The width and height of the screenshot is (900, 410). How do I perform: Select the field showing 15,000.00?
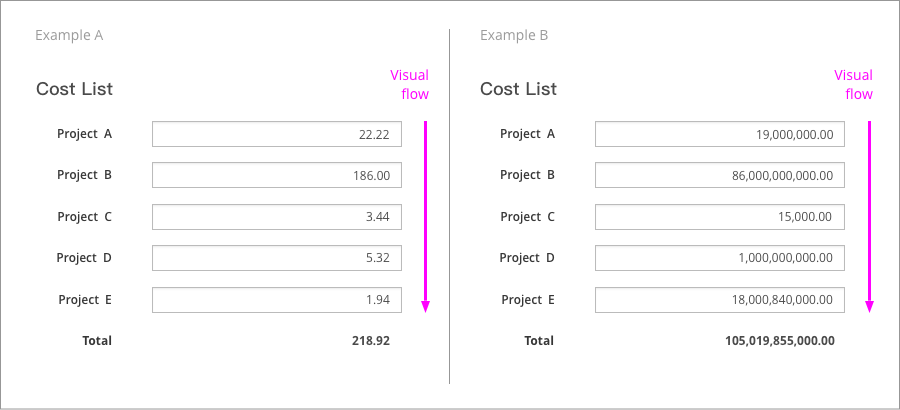(x=720, y=216)
